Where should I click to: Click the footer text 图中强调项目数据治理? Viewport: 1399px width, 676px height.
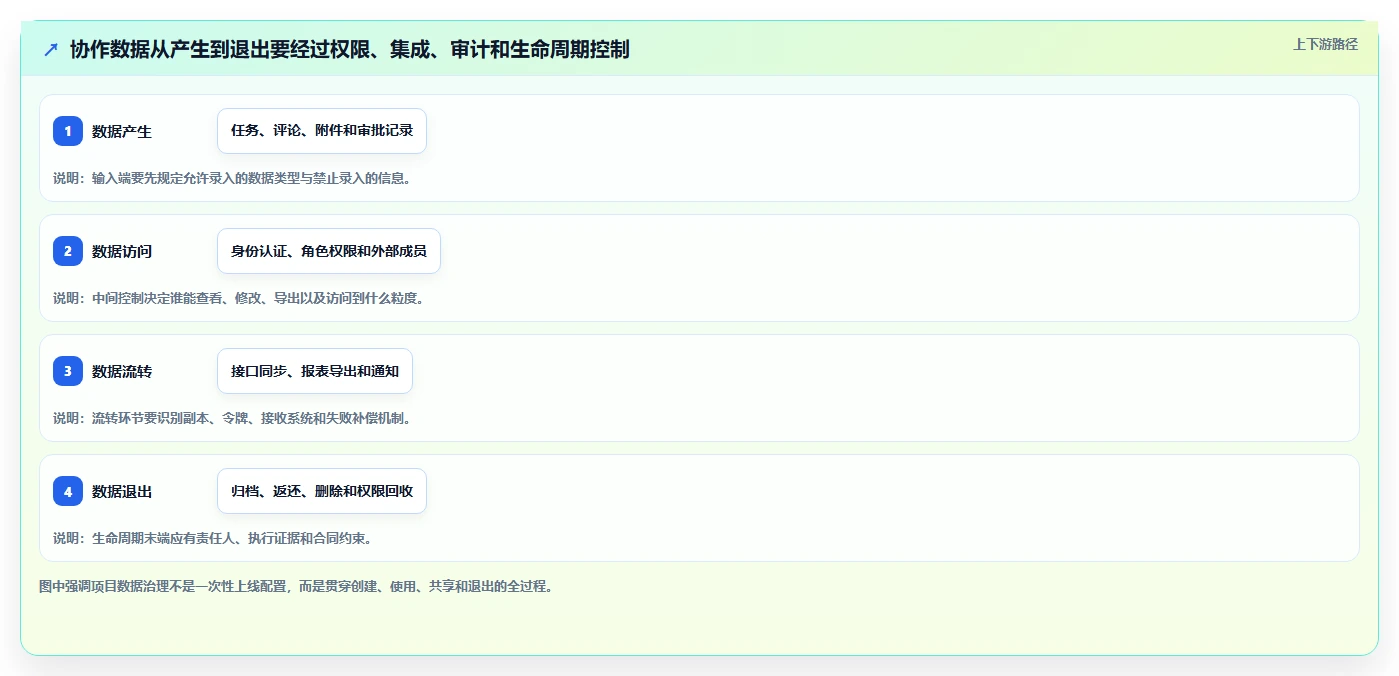point(296,586)
